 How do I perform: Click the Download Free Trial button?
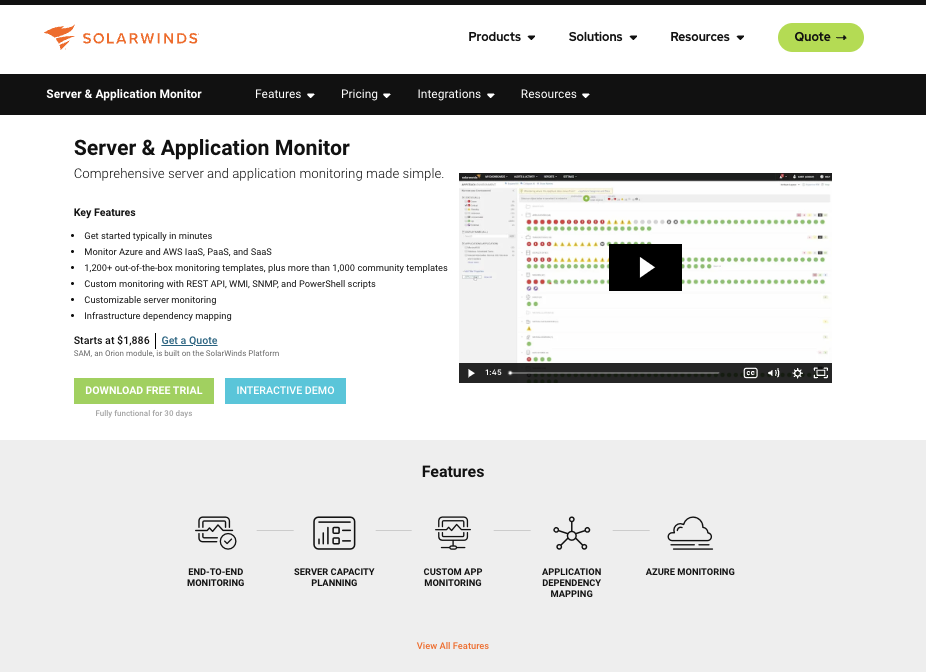coord(143,390)
